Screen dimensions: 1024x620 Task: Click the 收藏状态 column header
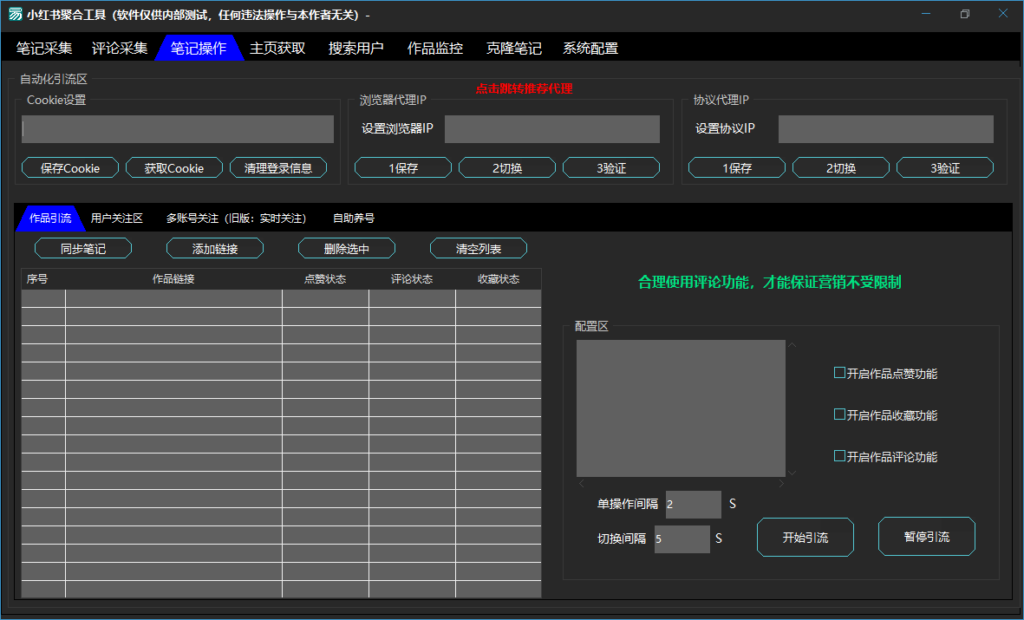pyautogui.click(x=498, y=279)
